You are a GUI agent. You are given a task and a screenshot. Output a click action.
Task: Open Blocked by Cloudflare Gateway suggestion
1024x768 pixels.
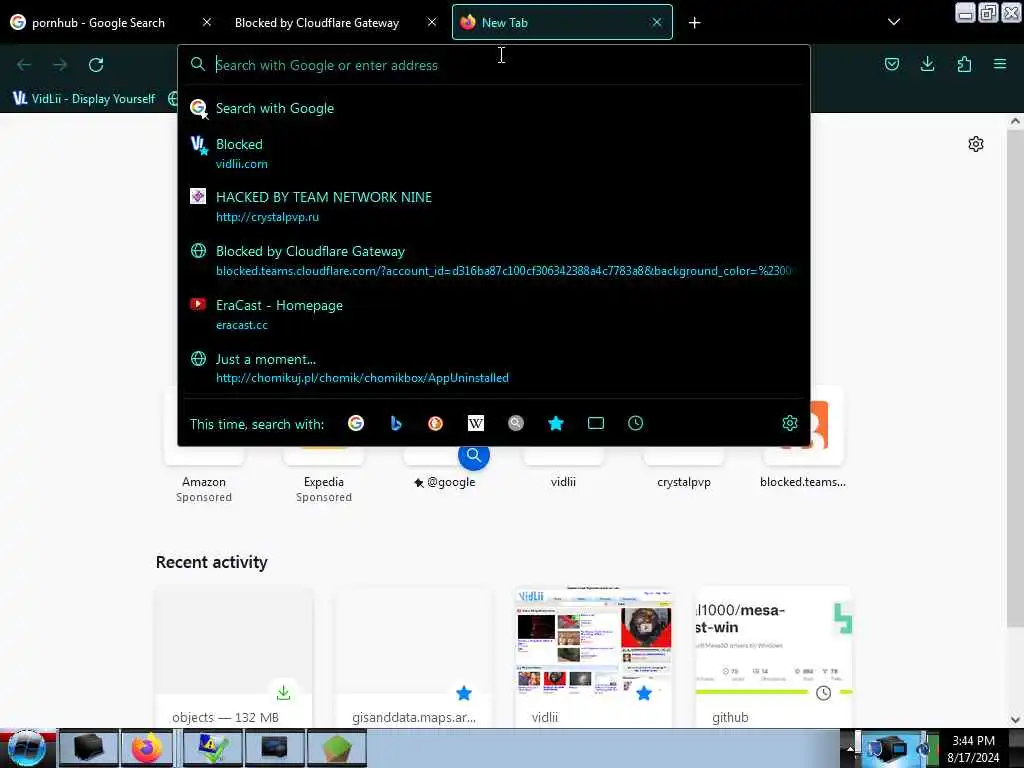pos(494,261)
